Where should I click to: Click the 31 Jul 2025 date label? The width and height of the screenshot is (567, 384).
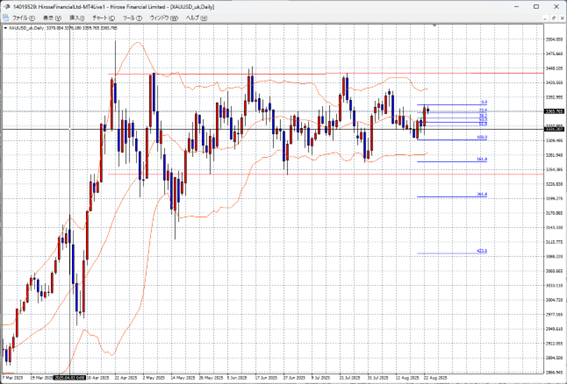pos(378,377)
